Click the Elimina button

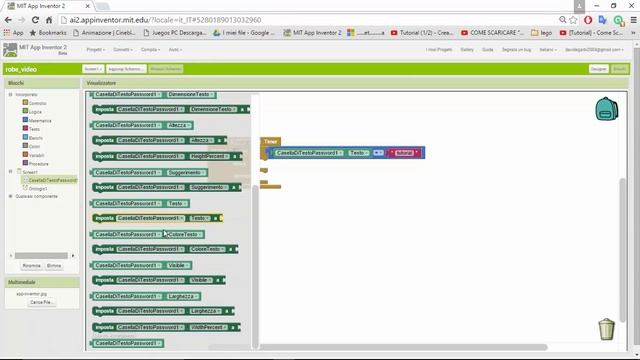coord(54,266)
